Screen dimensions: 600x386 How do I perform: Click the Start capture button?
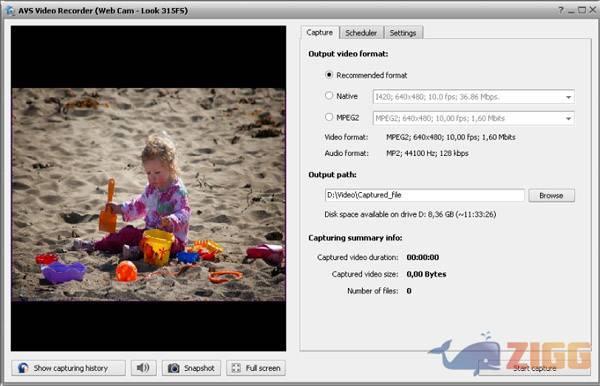pos(535,368)
